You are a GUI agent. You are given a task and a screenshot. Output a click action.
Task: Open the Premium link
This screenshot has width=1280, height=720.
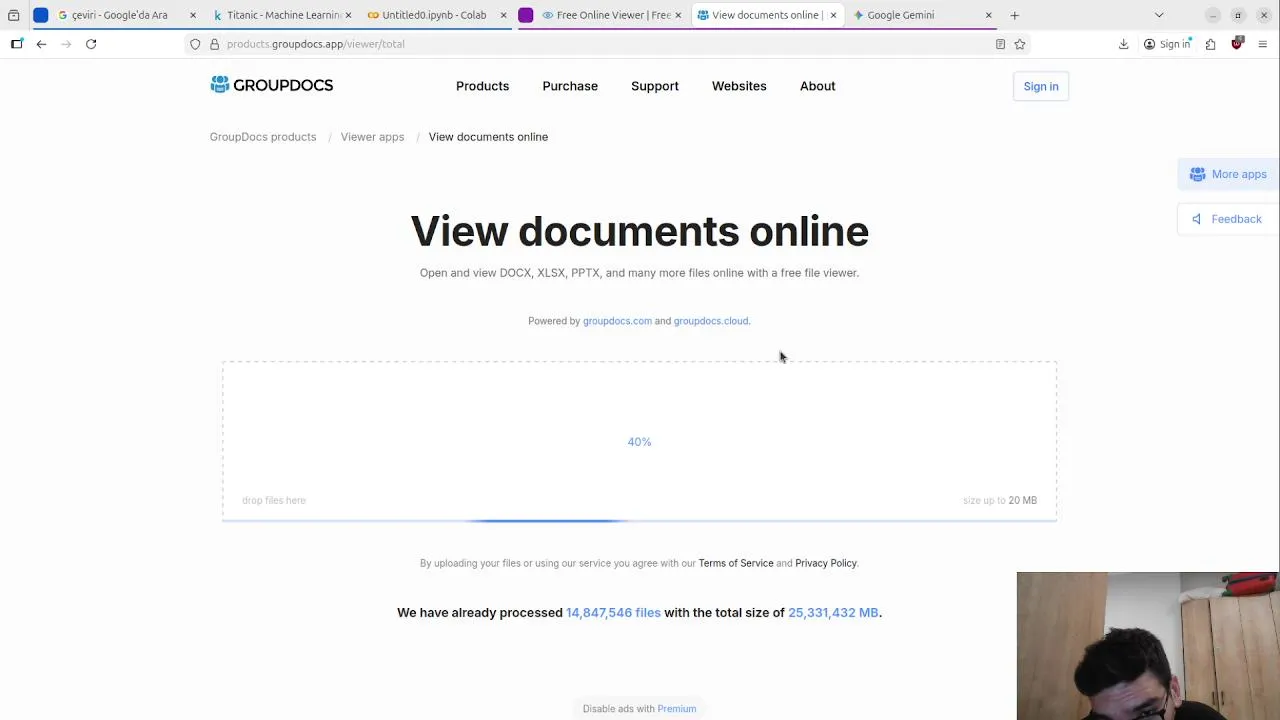coord(677,709)
